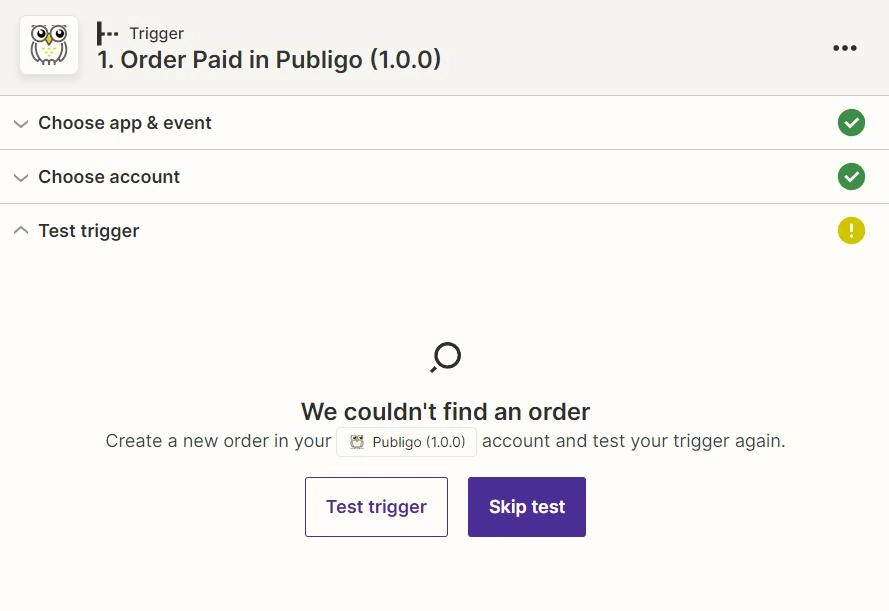
Task: Click the magnifying glass search icon
Action: [446, 358]
